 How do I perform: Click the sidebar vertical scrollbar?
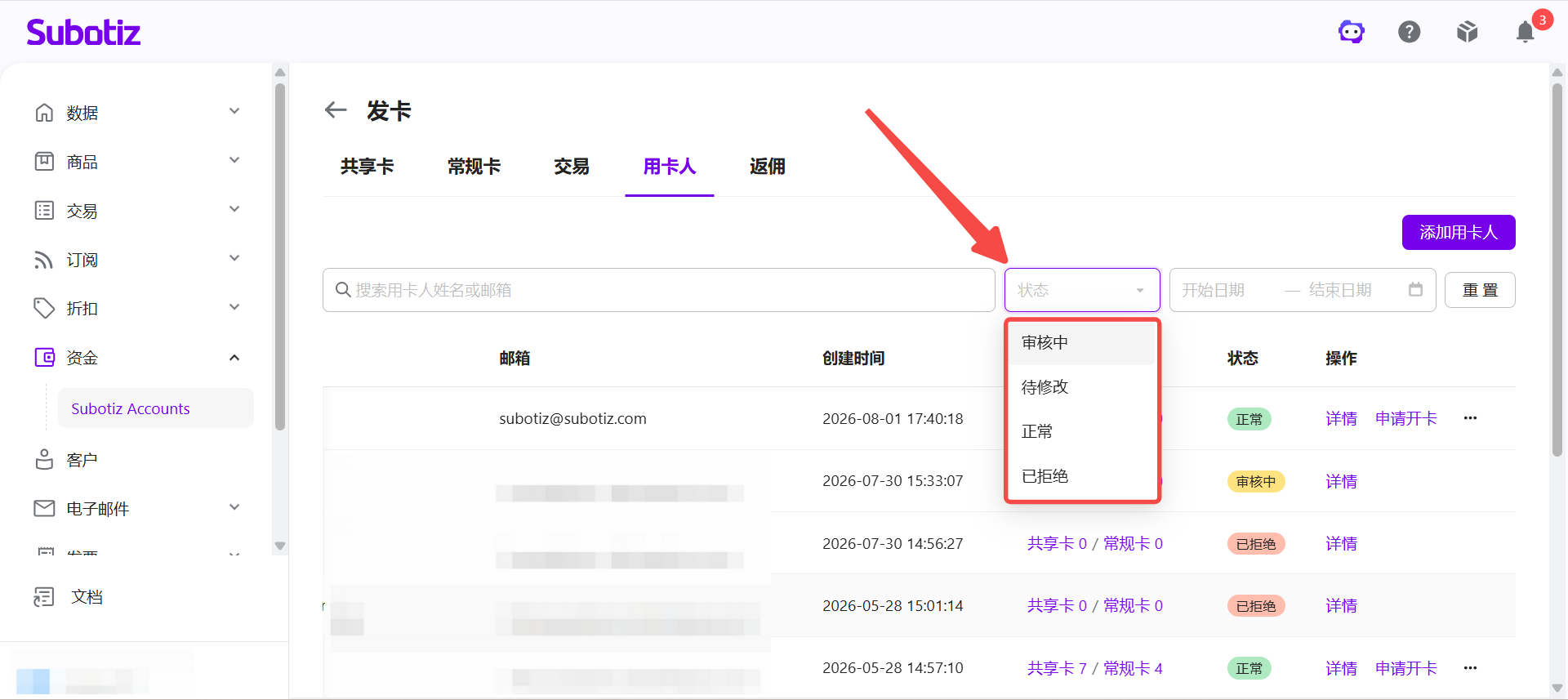[280, 256]
